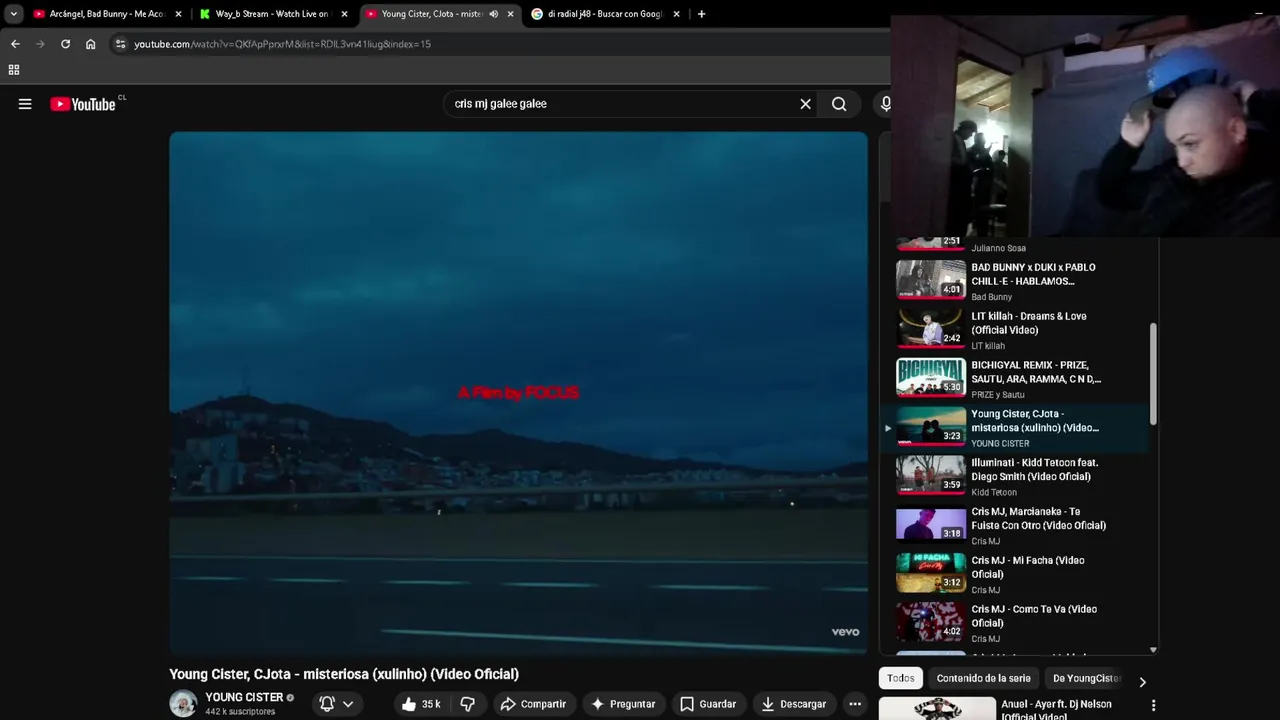Click the Preguntar button
Image resolution: width=1280 pixels, height=720 pixels.
point(622,704)
